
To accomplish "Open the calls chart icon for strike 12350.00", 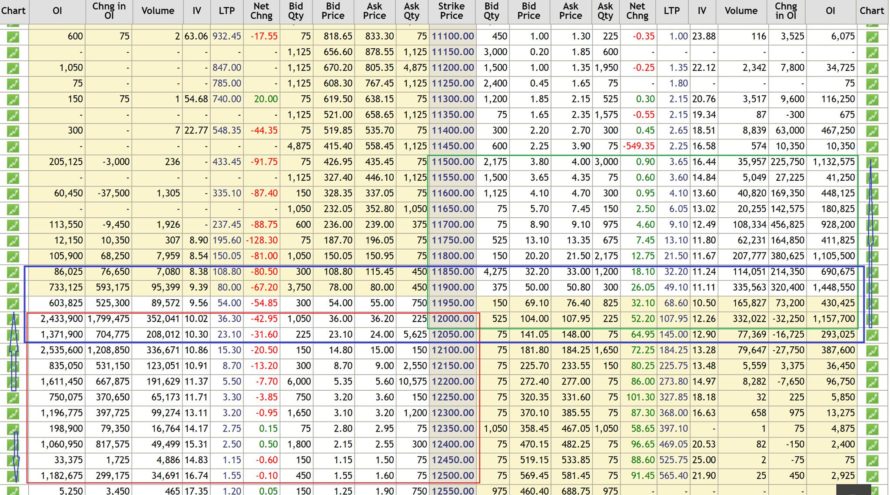I will (x=12, y=429).
